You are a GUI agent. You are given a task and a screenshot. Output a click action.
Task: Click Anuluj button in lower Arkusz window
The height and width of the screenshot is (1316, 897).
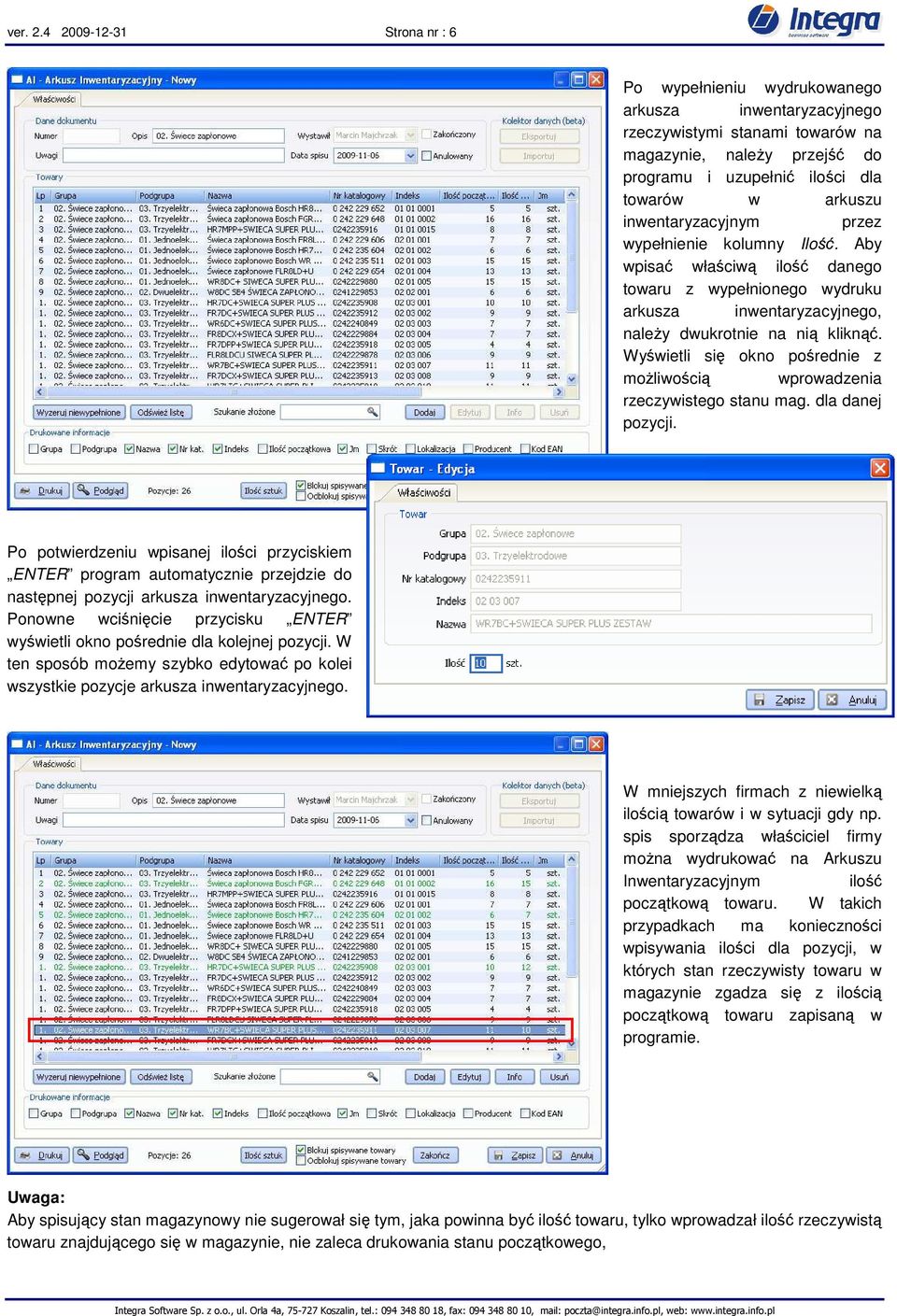coord(574,1155)
